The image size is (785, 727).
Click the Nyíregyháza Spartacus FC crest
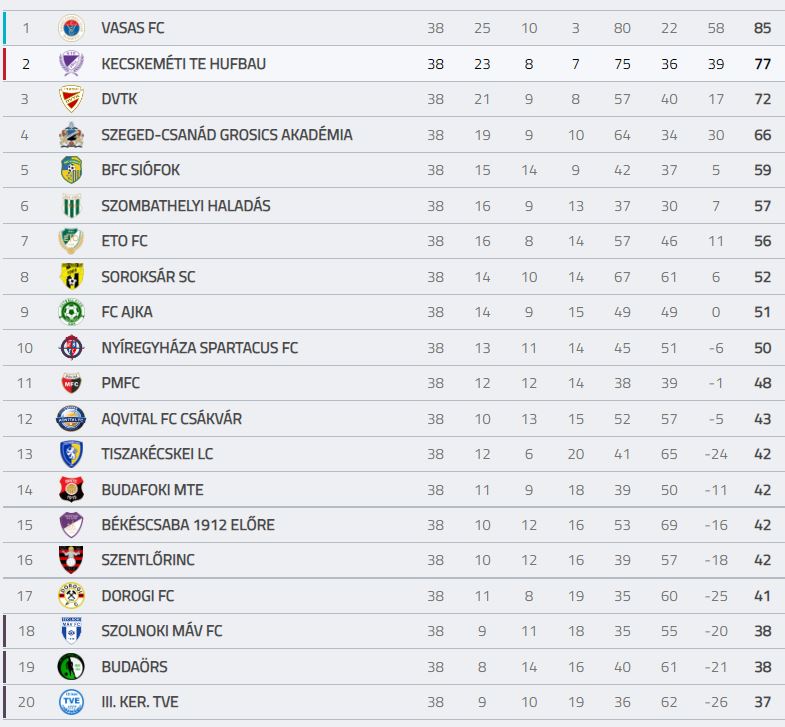(71, 347)
